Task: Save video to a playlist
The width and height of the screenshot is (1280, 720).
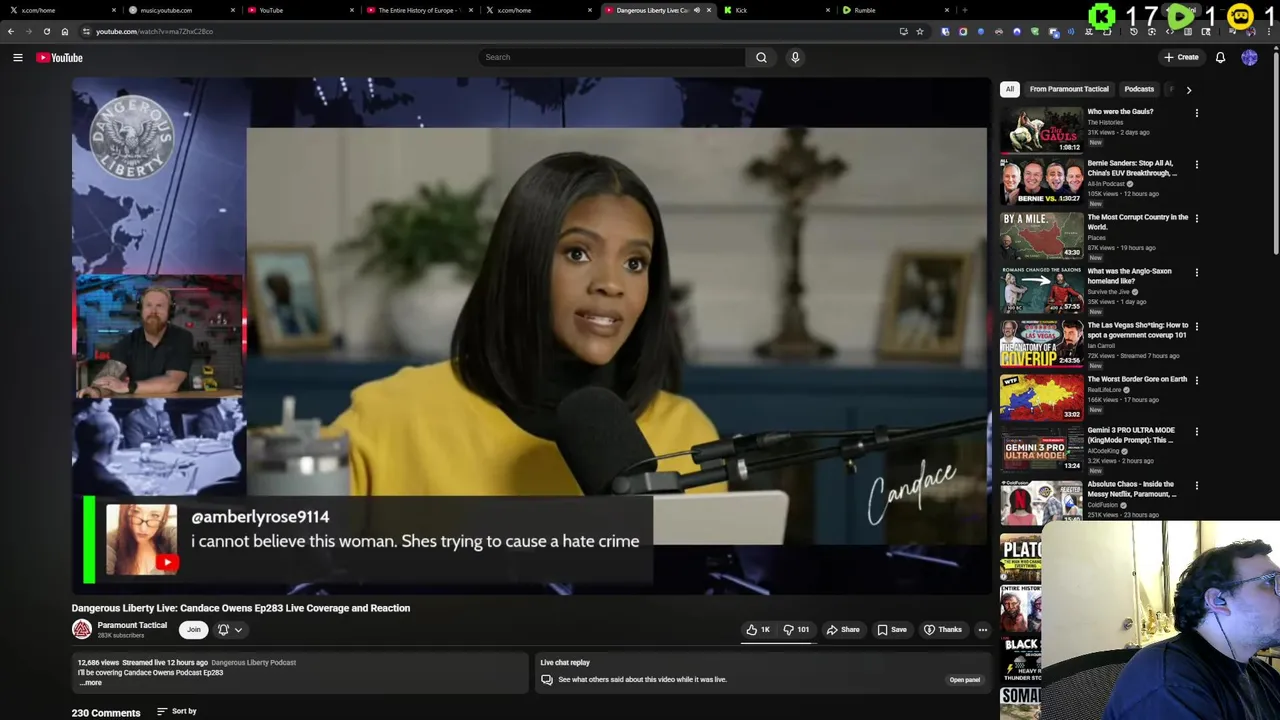Action: tap(892, 629)
